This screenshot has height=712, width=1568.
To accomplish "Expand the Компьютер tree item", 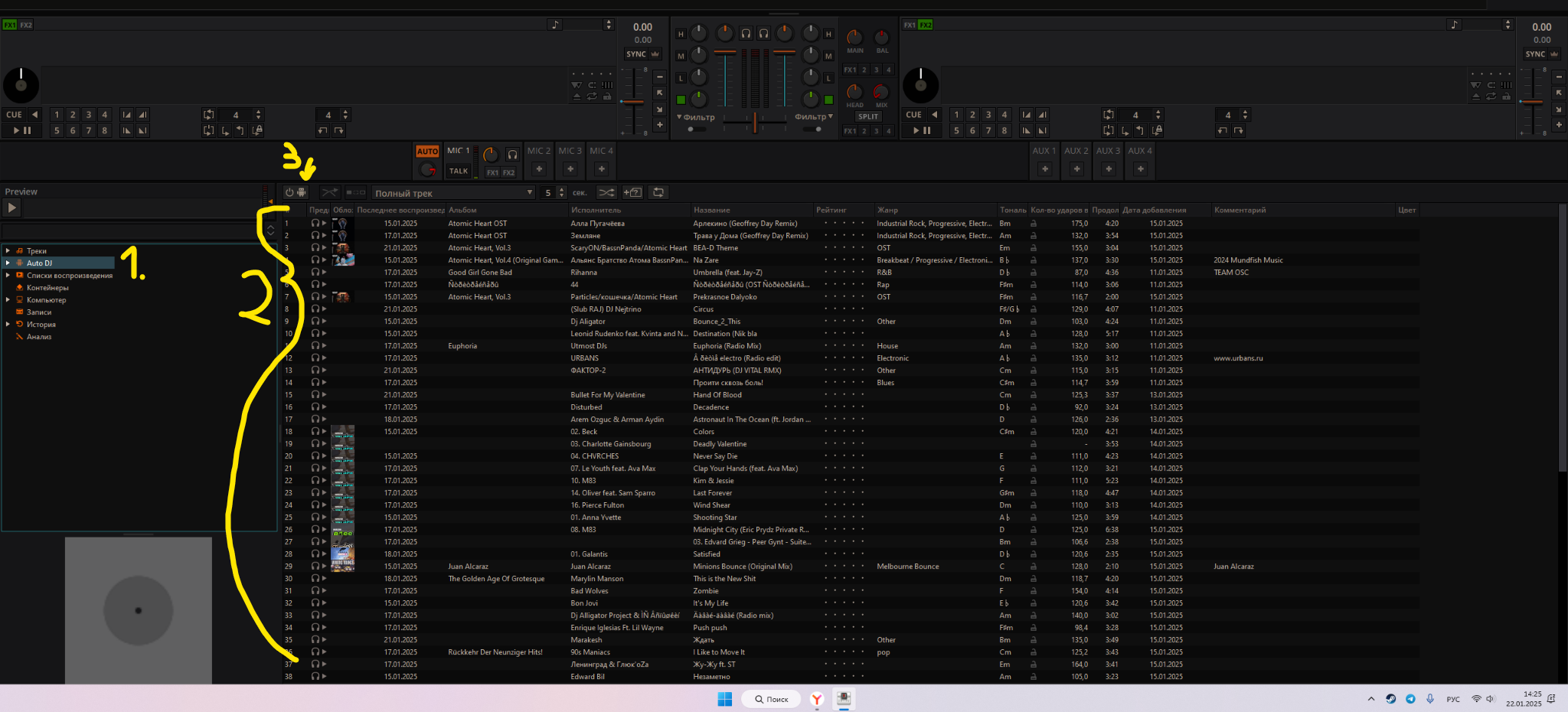I will coord(8,299).
